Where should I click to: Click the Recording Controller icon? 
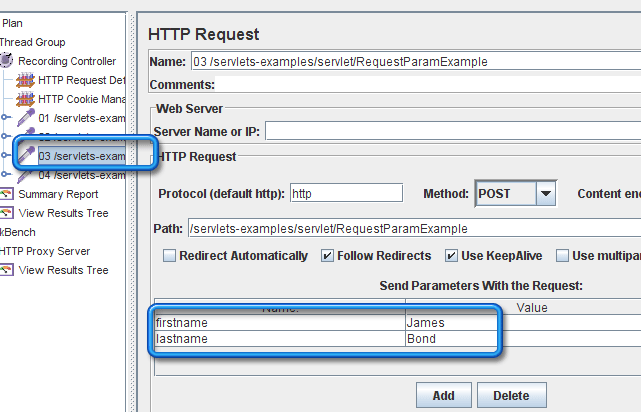click(x=7, y=60)
